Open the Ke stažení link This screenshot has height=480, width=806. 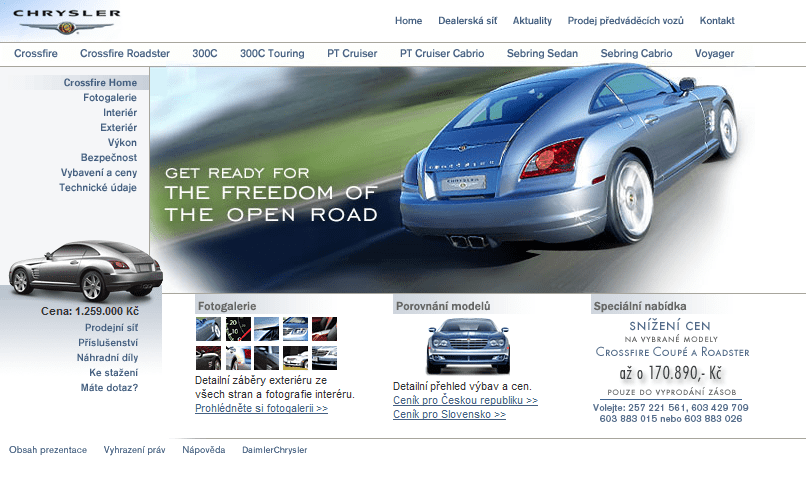point(114,373)
